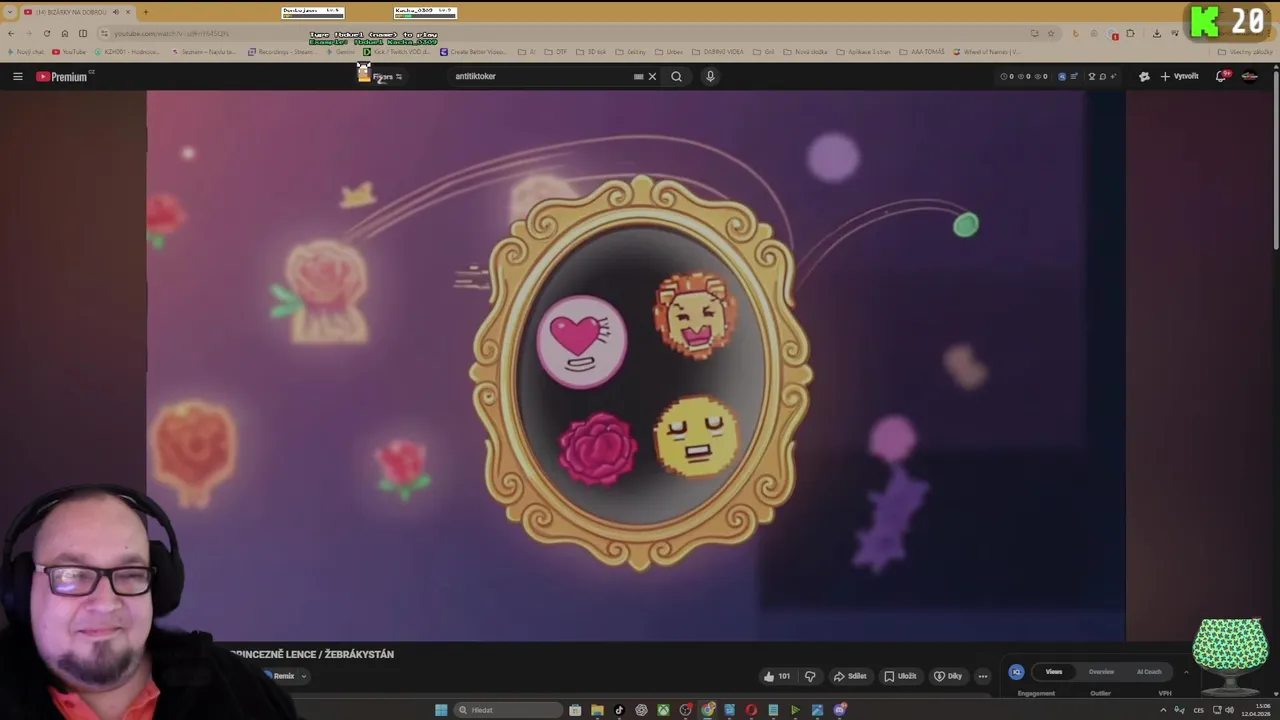This screenshot has width=1280, height=720.
Task: Open a new browser tab
Action: [x=146, y=12]
